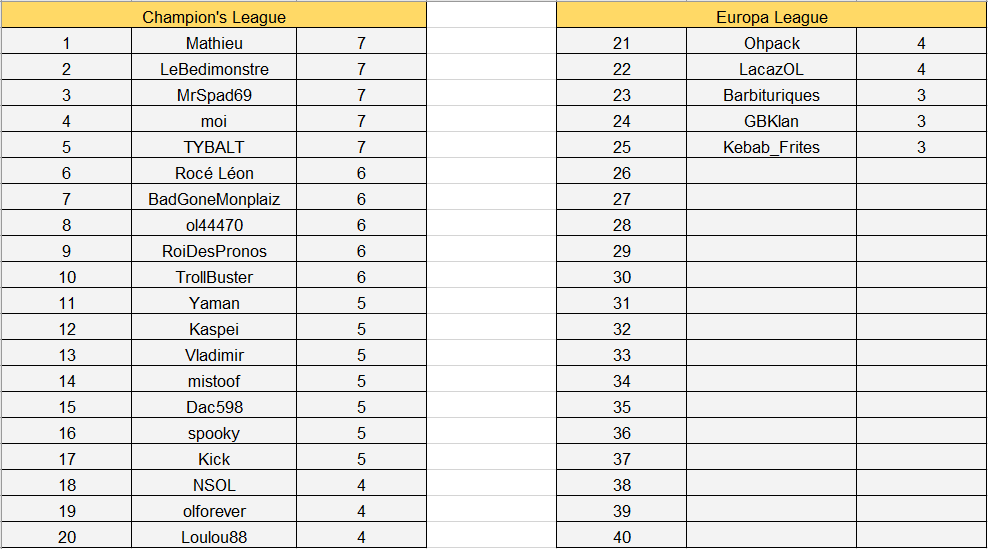Screen dimensions: 988x549
Task: Select the Loulou88 cell
Action: coord(214,537)
